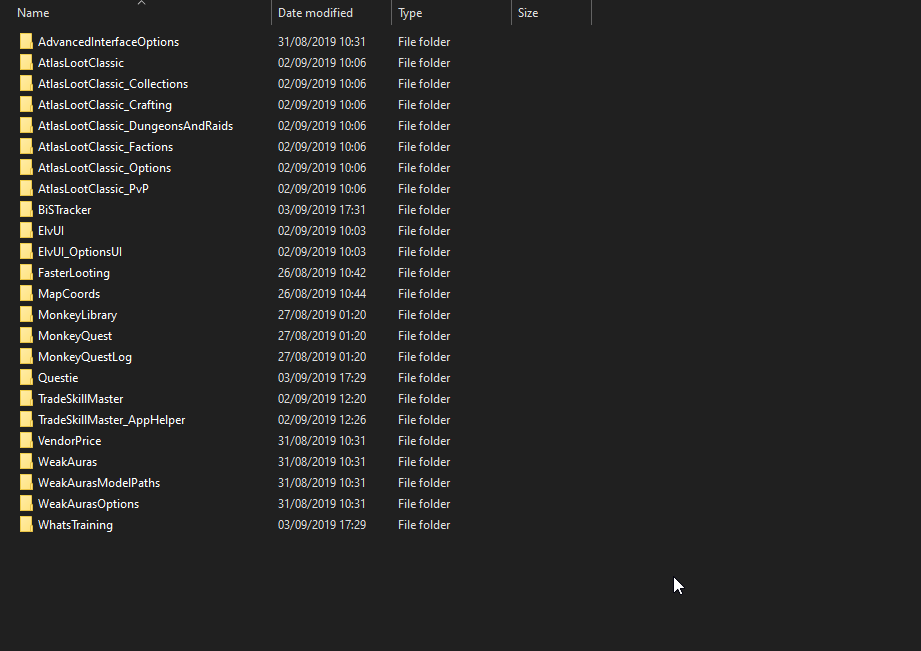Click the AtlasLootClassic_PvP folder icon
Viewport: 921px width, 651px height.
(26, 189)
